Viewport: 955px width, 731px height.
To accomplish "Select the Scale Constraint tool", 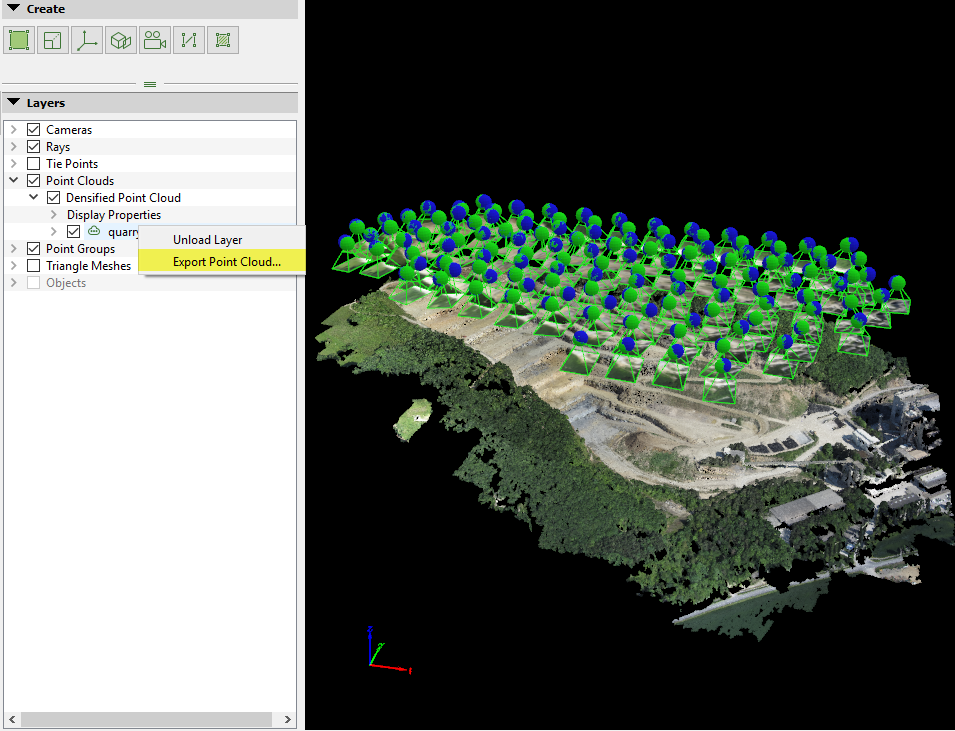I will pos(188,39).
